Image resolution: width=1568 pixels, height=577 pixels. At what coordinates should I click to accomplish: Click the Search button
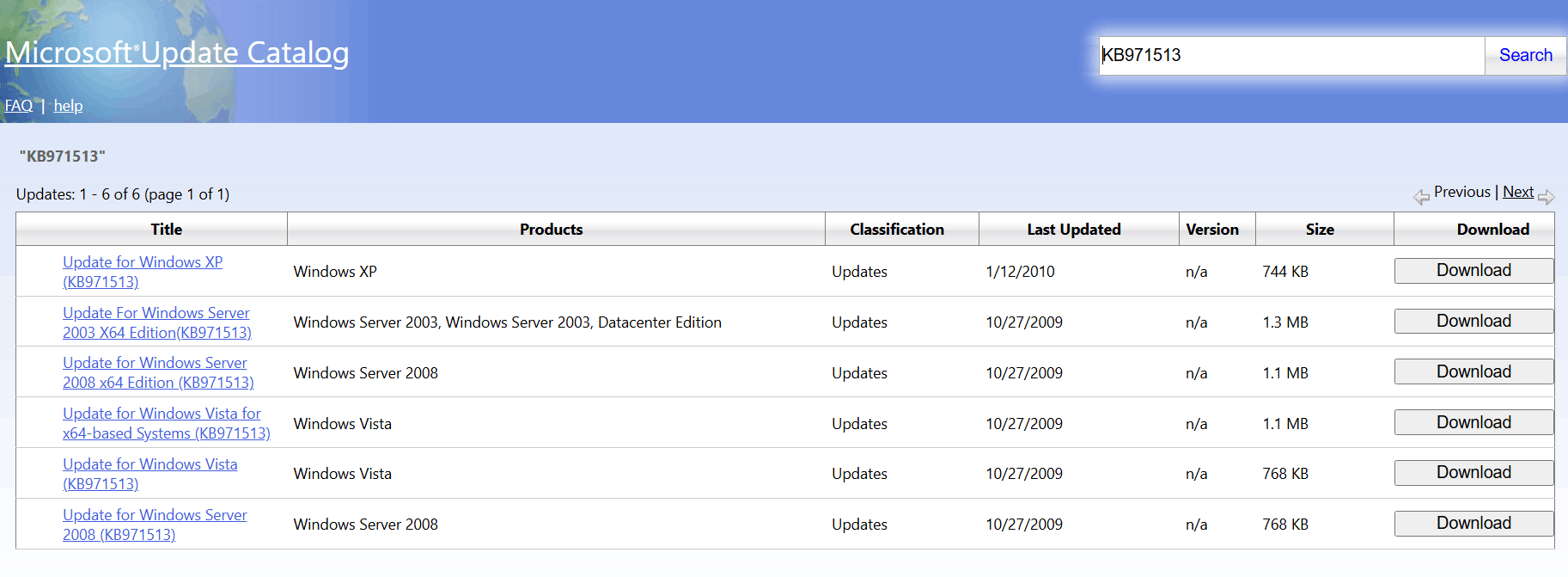coord(1525,55)
